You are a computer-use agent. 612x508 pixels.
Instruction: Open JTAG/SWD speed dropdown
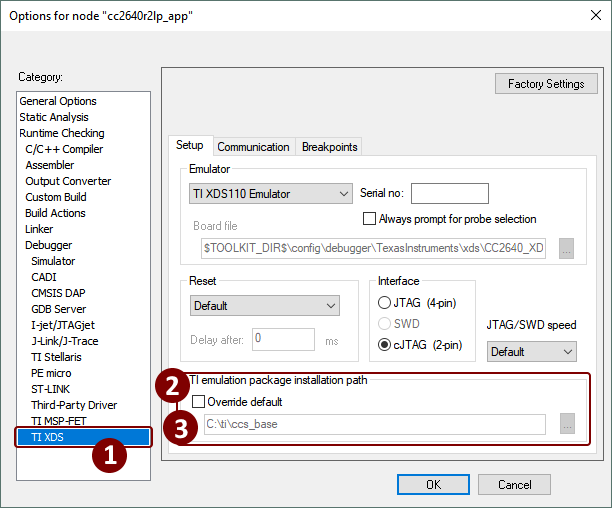tap(531, 352)
